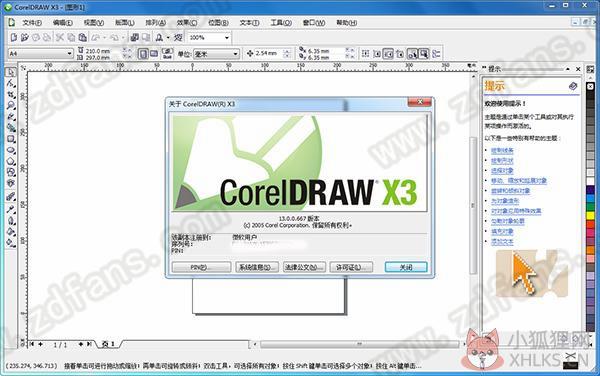Select the Basic Shapes tool
This screenshot has height=376, width=600.
pyautogui.click(x=11, y=172)
